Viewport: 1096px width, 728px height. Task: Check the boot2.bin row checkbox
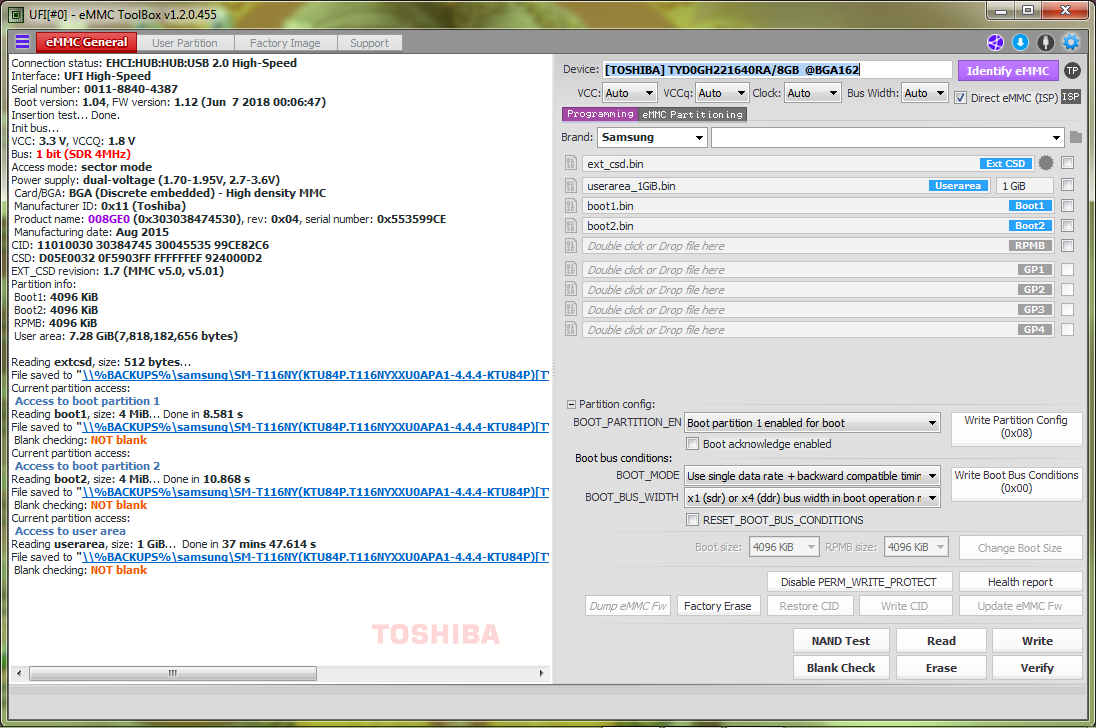tap(1067, 225)
